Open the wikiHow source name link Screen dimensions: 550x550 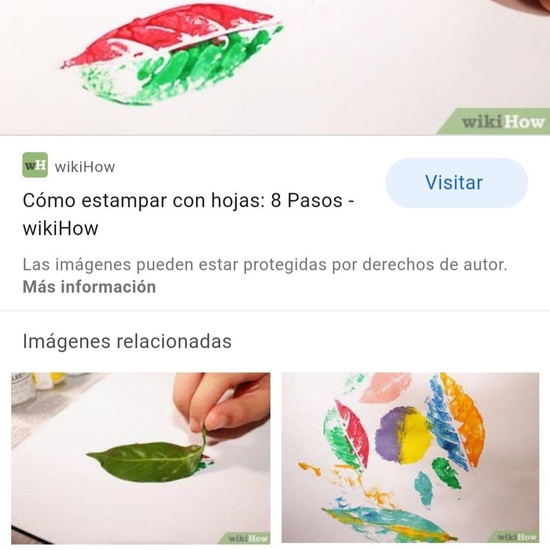(x=85, y=167)
